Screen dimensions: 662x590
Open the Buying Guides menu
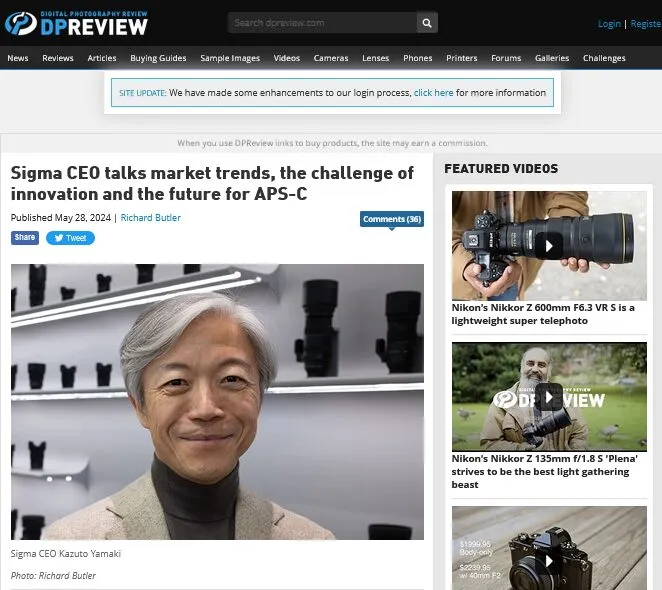click(158, 58)
